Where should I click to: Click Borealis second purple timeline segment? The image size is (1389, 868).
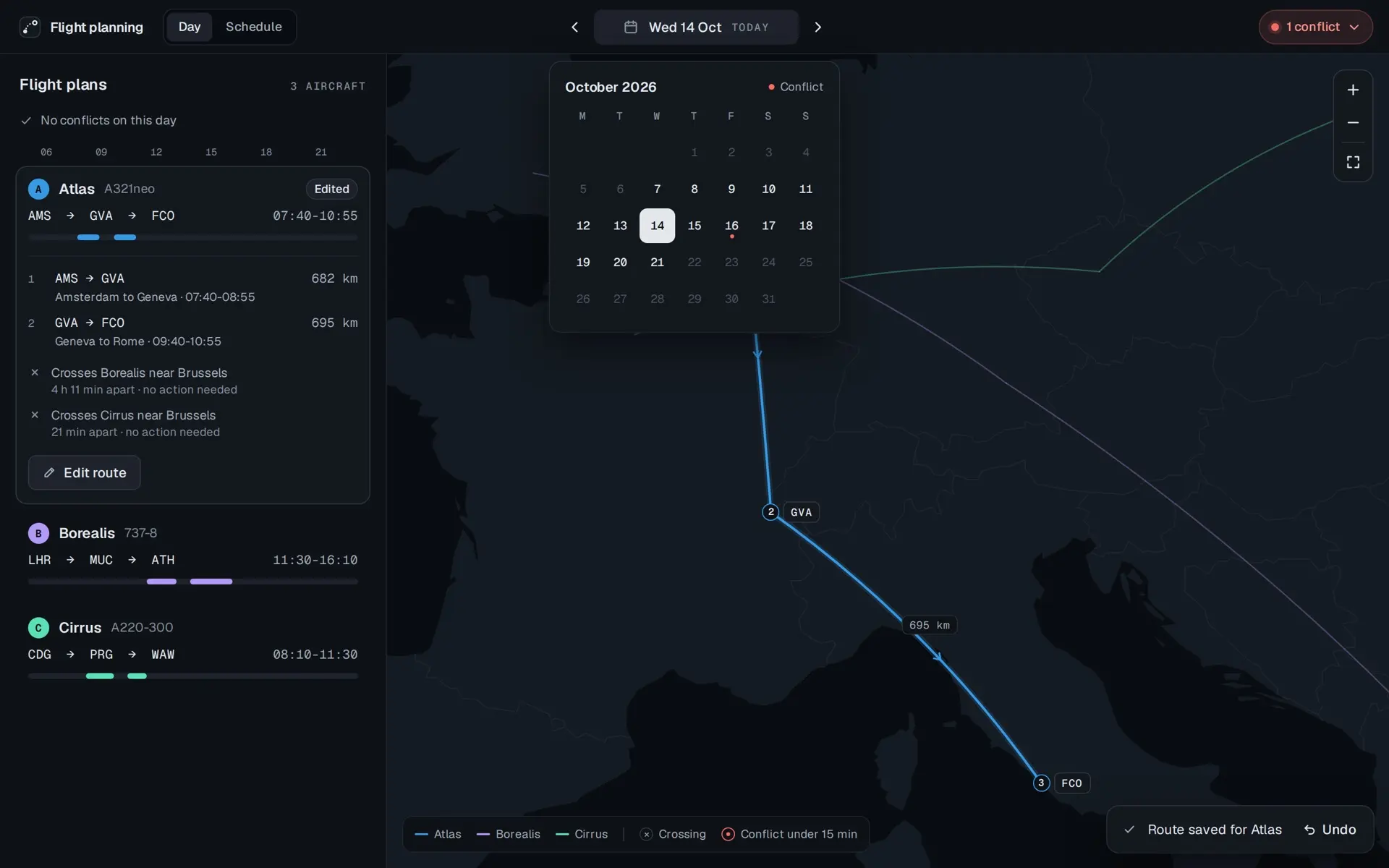(211, 582)
